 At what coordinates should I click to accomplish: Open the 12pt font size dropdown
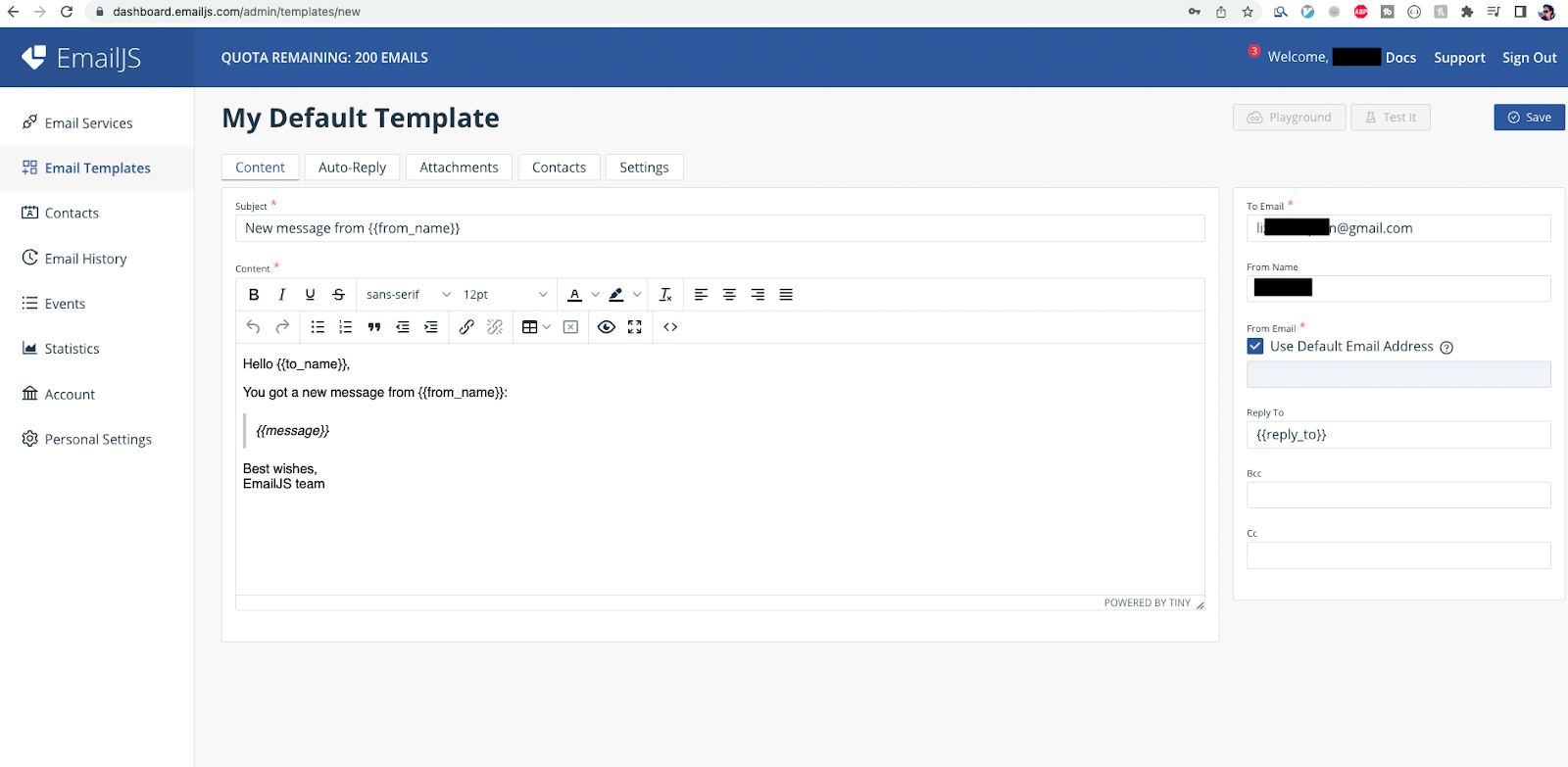pyautogui.click(x=505, y=295)
